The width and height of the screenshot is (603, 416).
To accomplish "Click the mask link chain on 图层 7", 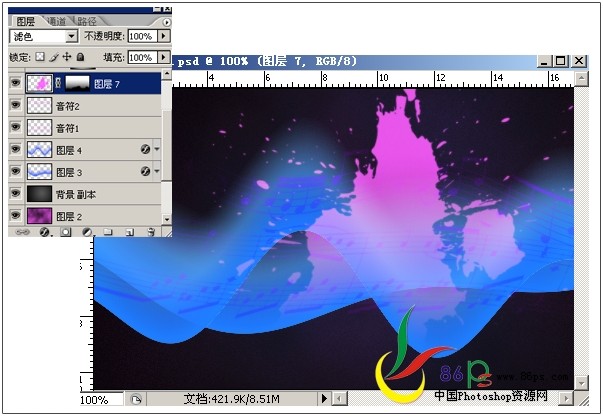I will pyautogui.click(x=58, y=83).
